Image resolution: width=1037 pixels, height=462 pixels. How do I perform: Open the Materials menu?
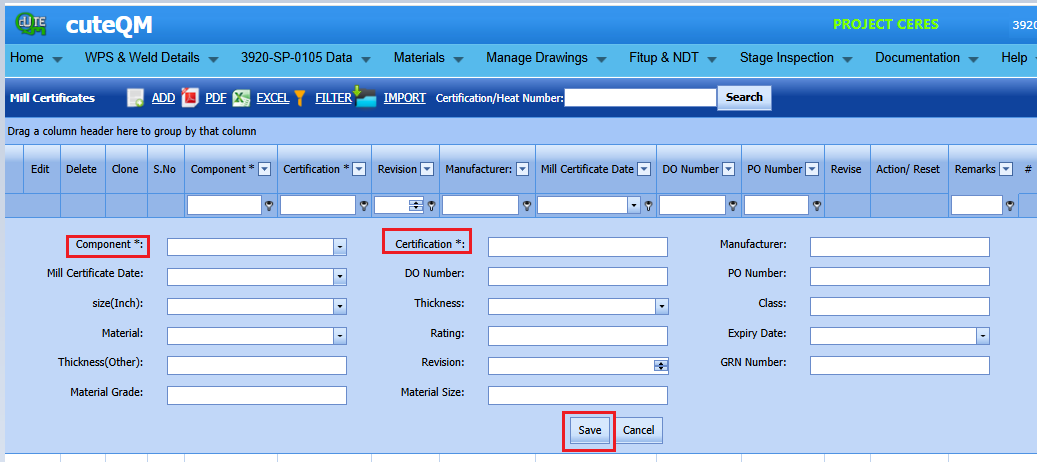point(428,58)
